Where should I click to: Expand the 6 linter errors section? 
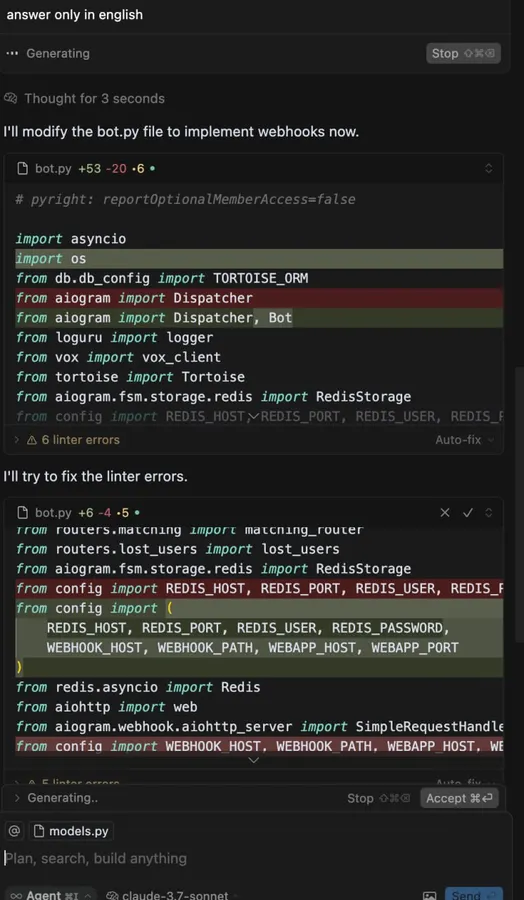click(x=67, y=440)
